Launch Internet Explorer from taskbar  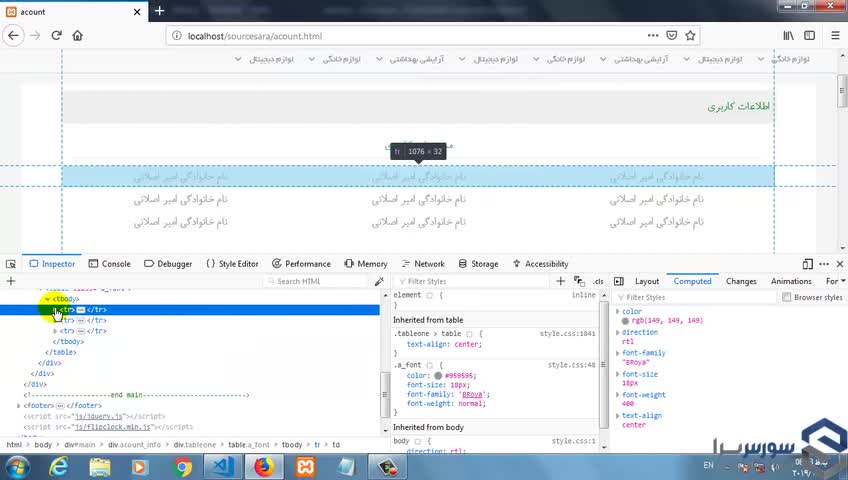click(58, 466)
